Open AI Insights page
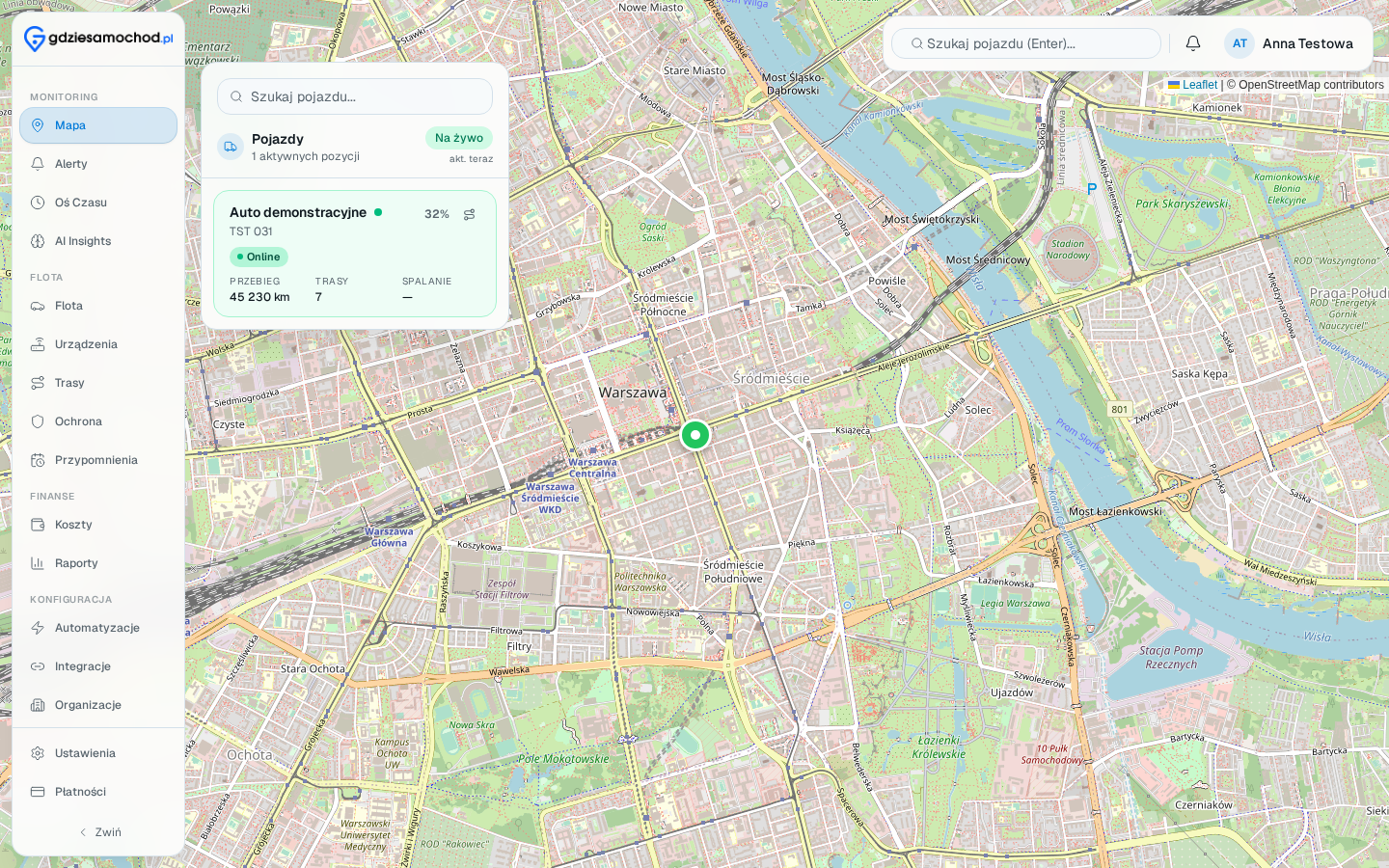 coord(98,241)
